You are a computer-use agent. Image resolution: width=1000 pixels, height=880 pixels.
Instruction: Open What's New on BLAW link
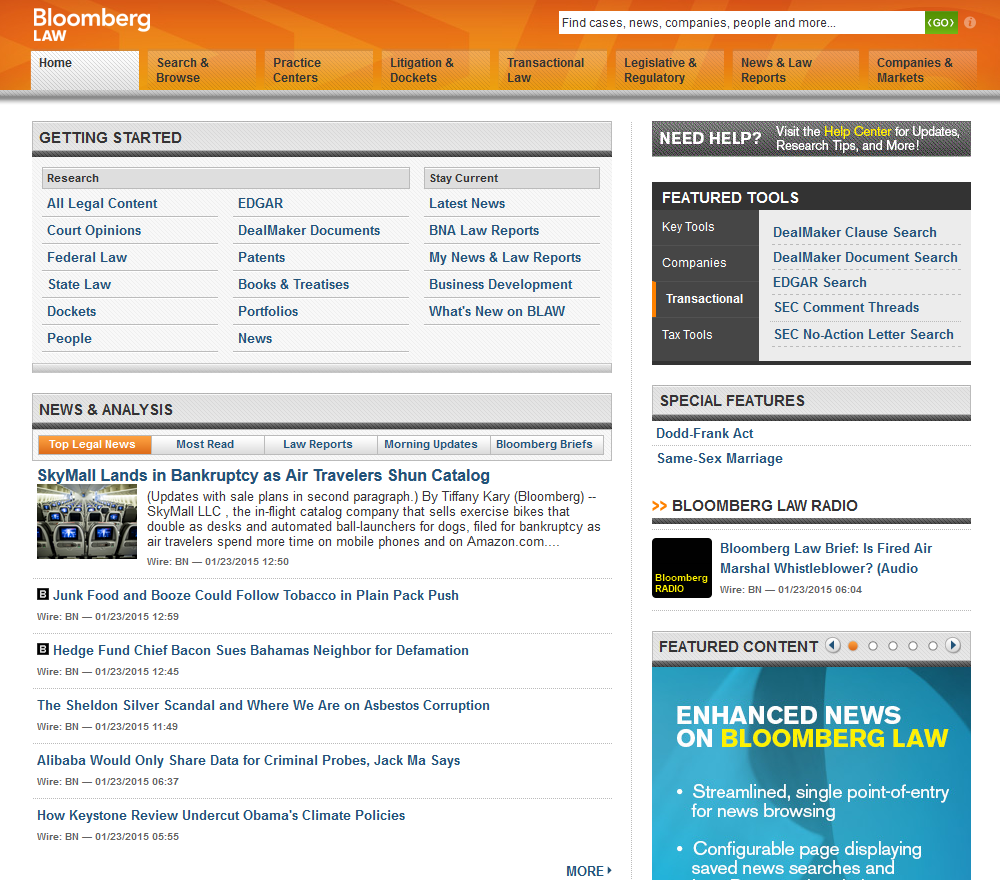(497, 311)
